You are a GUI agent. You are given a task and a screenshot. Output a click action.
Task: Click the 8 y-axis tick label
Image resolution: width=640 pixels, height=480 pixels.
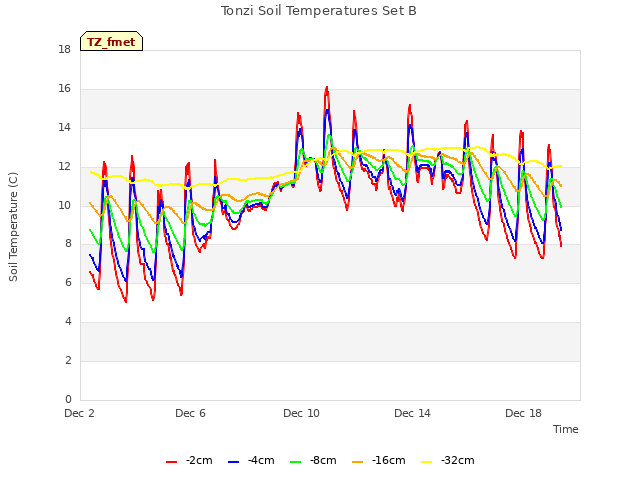(68, 244)
